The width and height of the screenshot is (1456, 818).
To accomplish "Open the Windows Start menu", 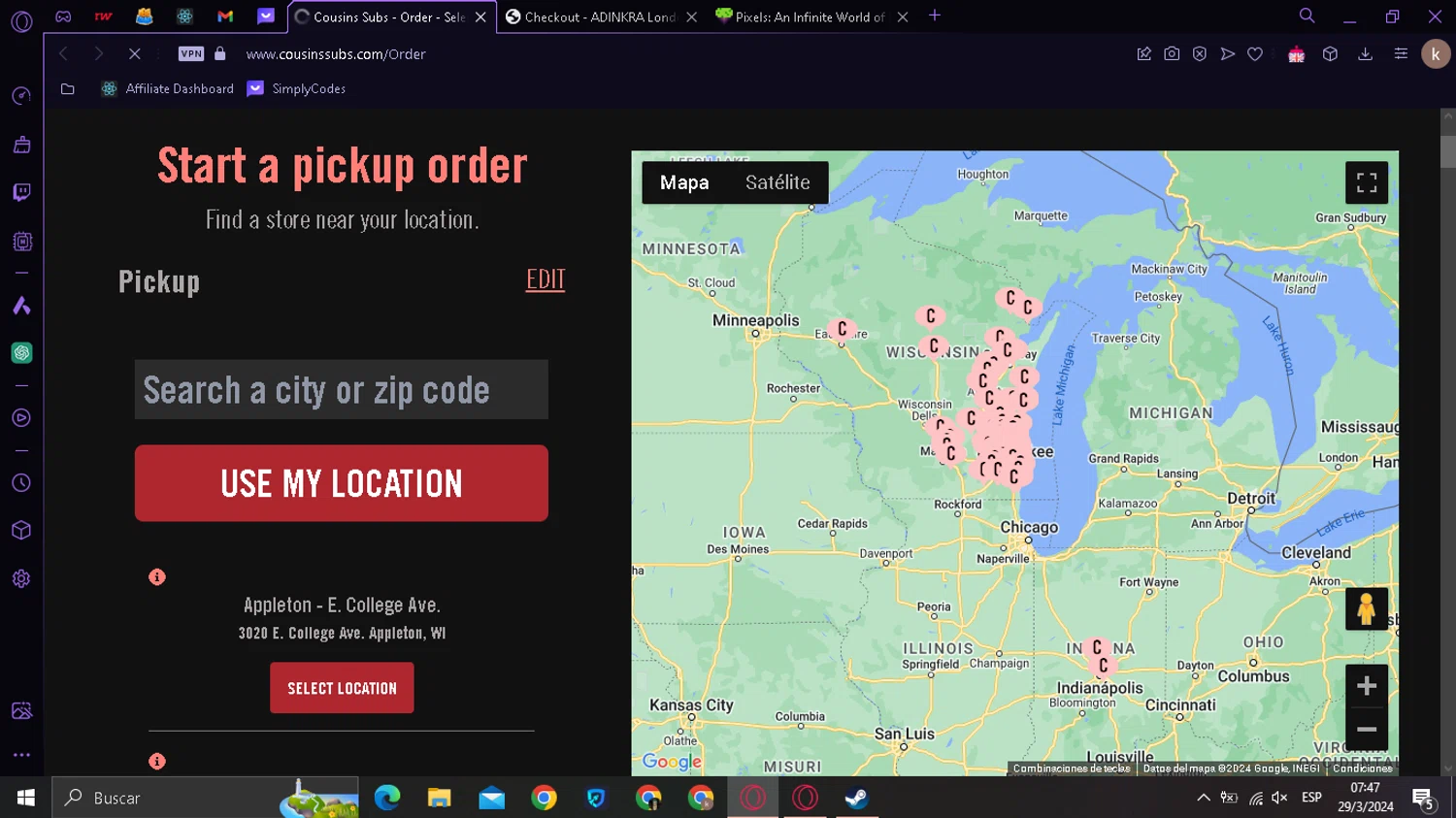I will pyautogui.click(x=26, y=798).
